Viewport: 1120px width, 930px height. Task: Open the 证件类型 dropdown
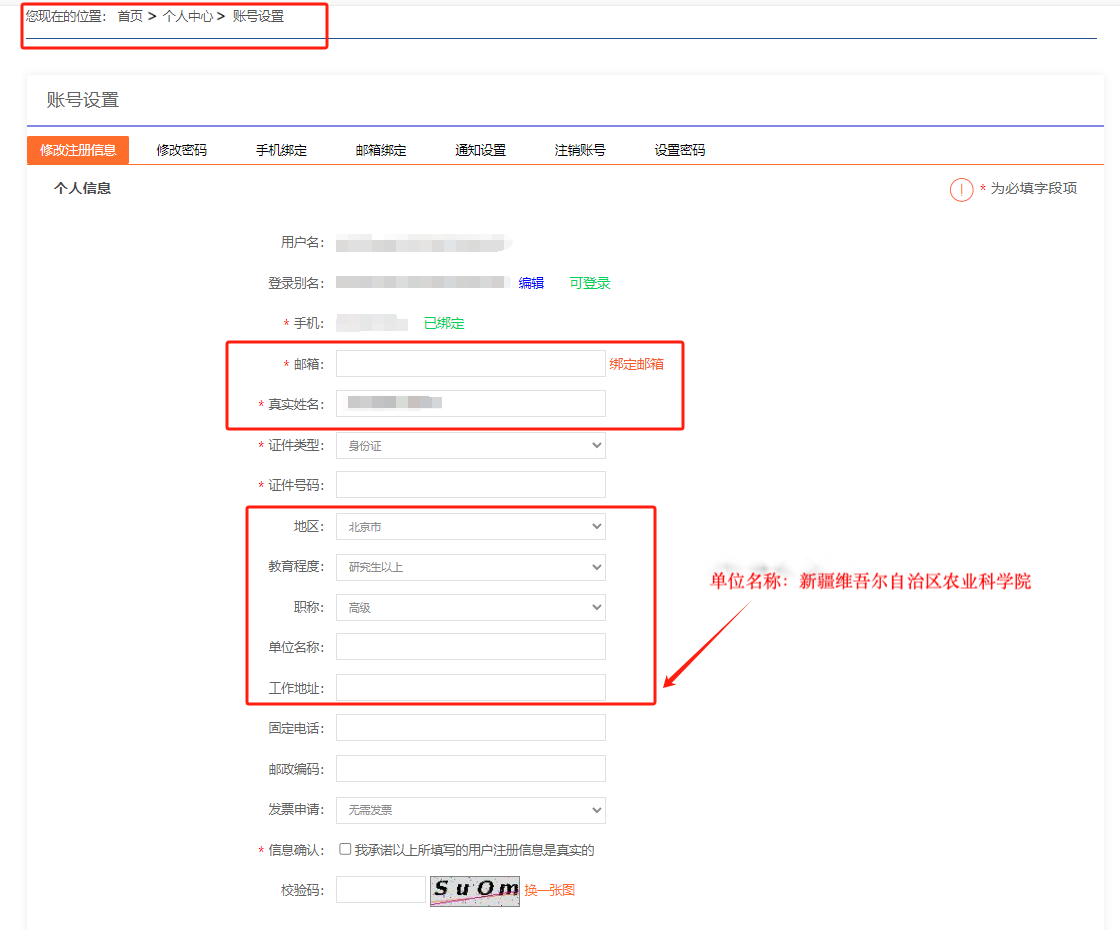coord(470,446)
